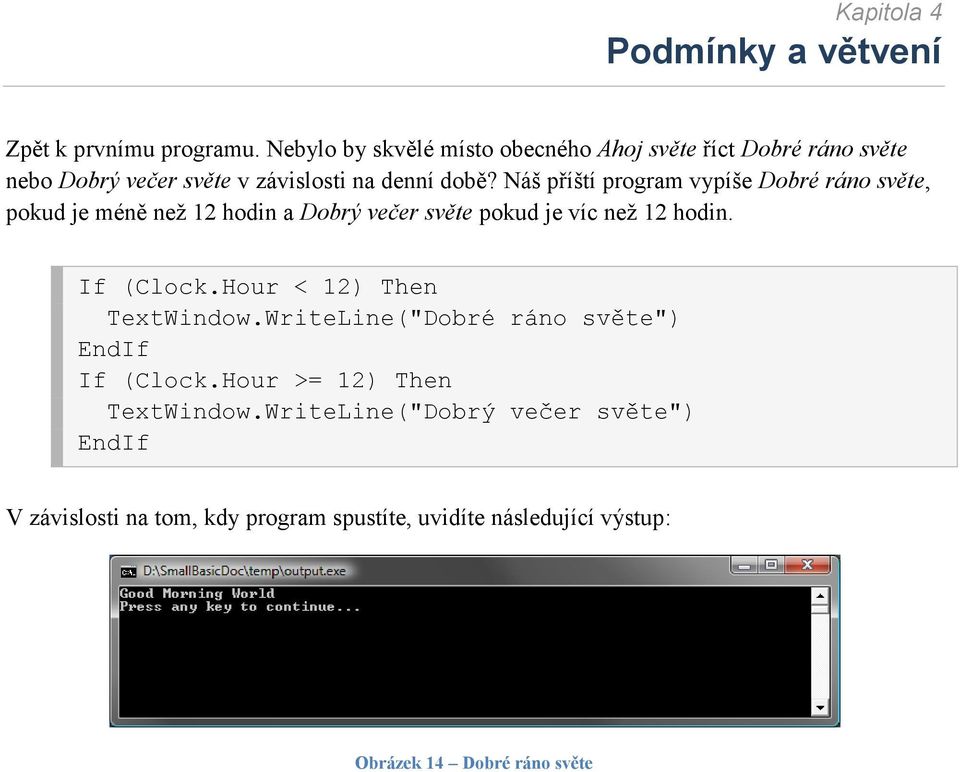Minimize the output.exe console window

tap(744, 565)
